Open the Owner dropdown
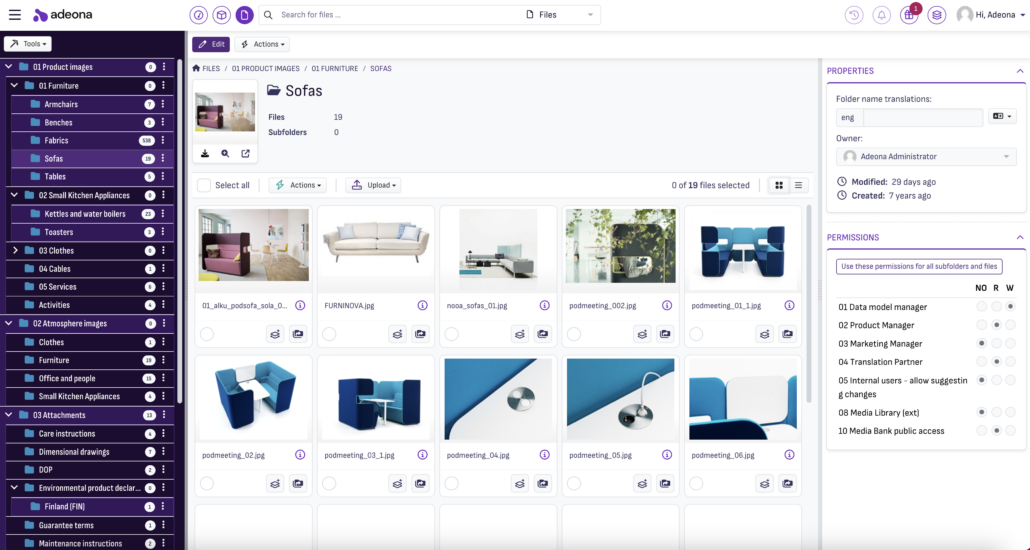This screenshot has height=550, width=1030. 926,156
